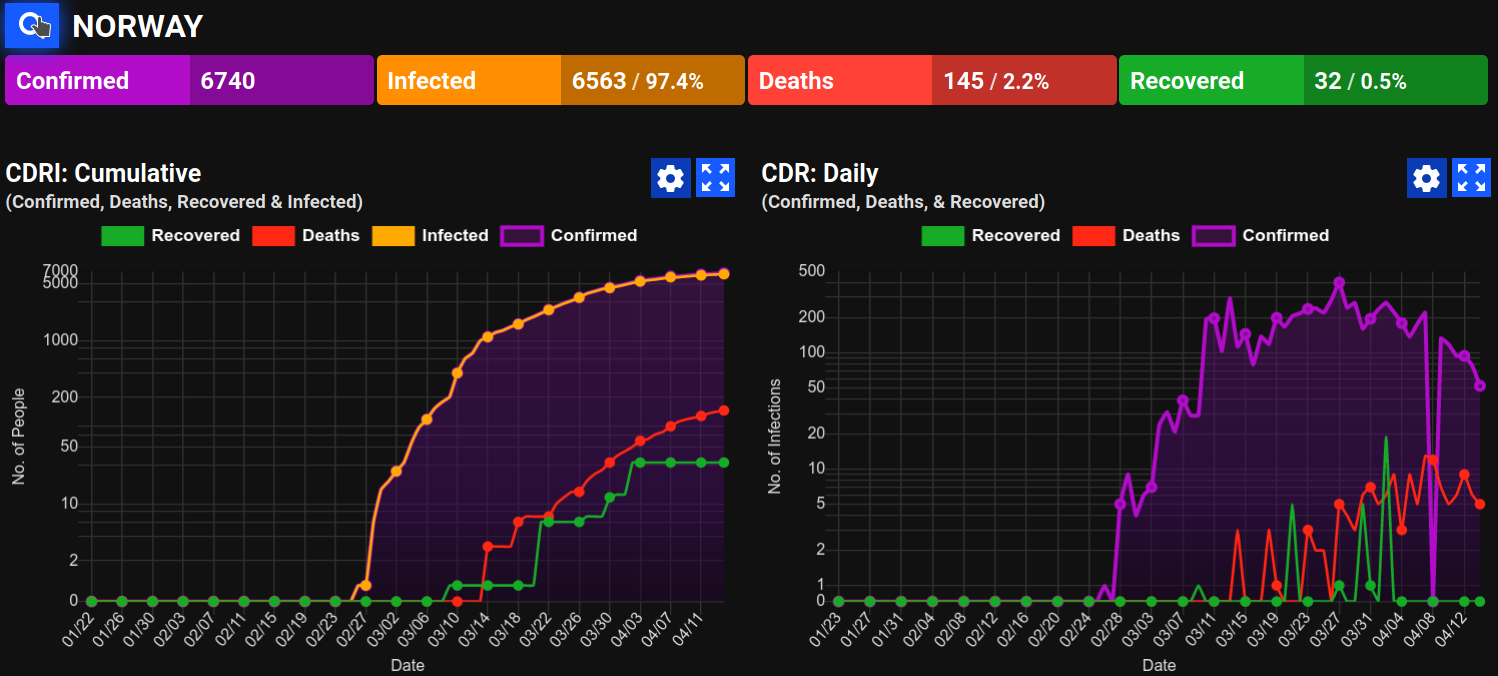Click the confirmed count 6740
The height and width of the screenshot is (676, 1498).
click(x=228, y=81)
